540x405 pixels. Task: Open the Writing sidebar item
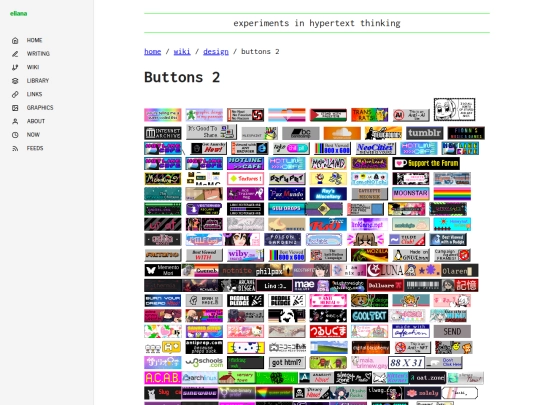point(38,54)
